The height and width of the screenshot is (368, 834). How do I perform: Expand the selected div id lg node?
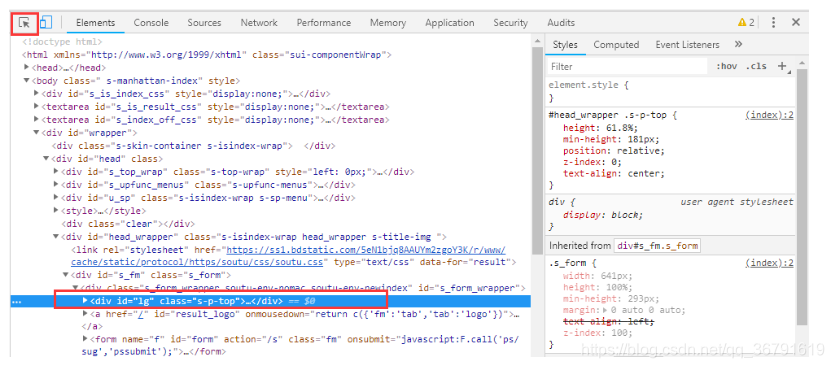[x=86, y=301]
